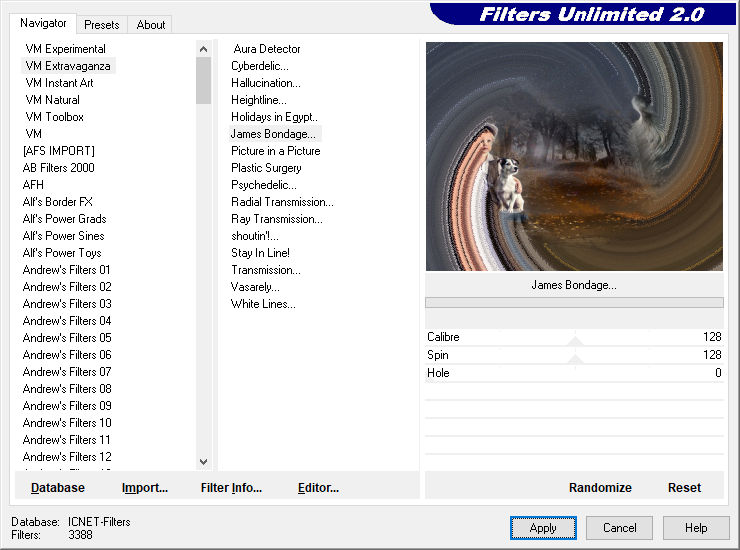Select the Navigator tab
Image resolution: width=740 pixels, height=550 pixels.
43,23
